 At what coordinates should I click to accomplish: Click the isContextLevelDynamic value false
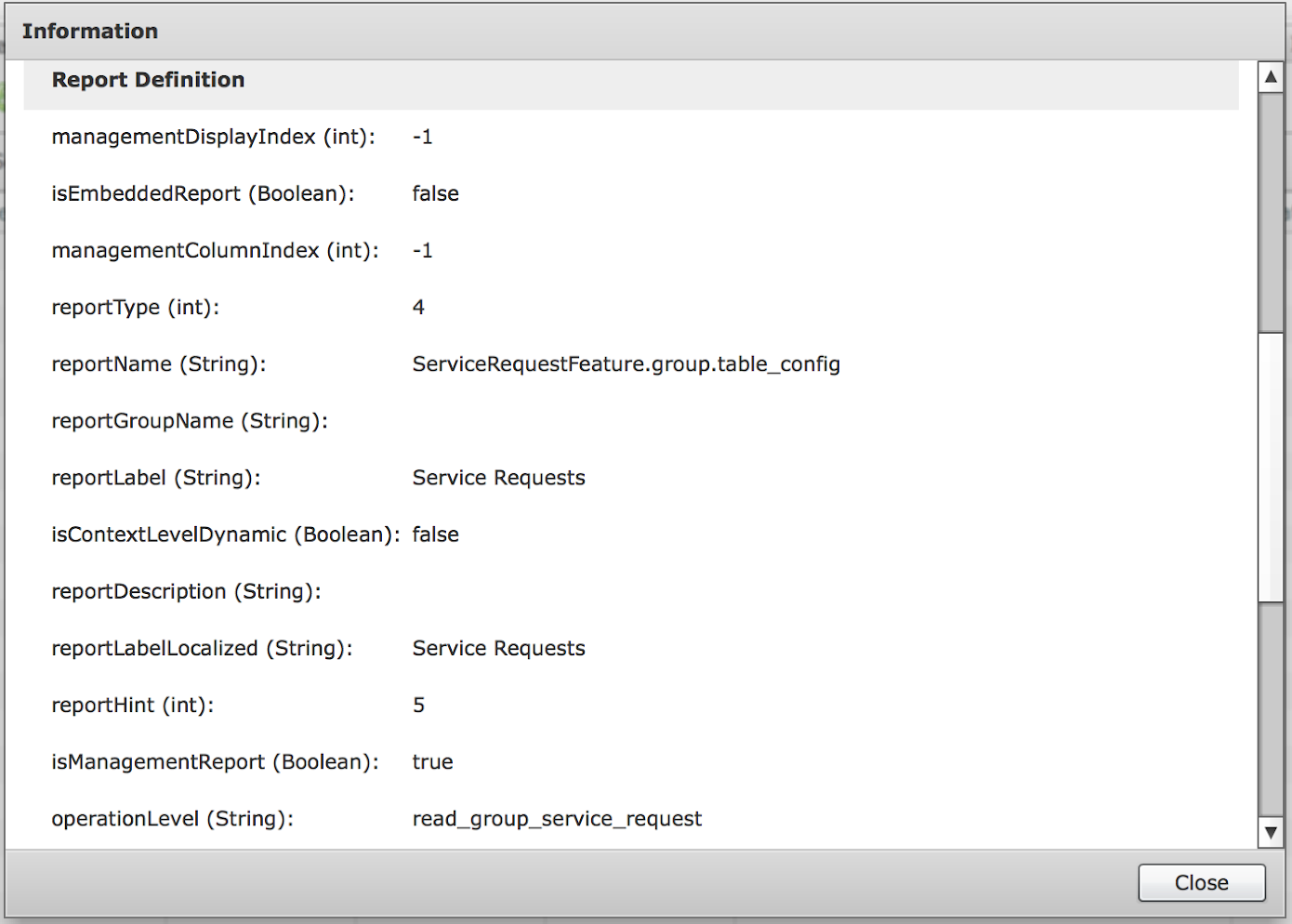(436, 535)
